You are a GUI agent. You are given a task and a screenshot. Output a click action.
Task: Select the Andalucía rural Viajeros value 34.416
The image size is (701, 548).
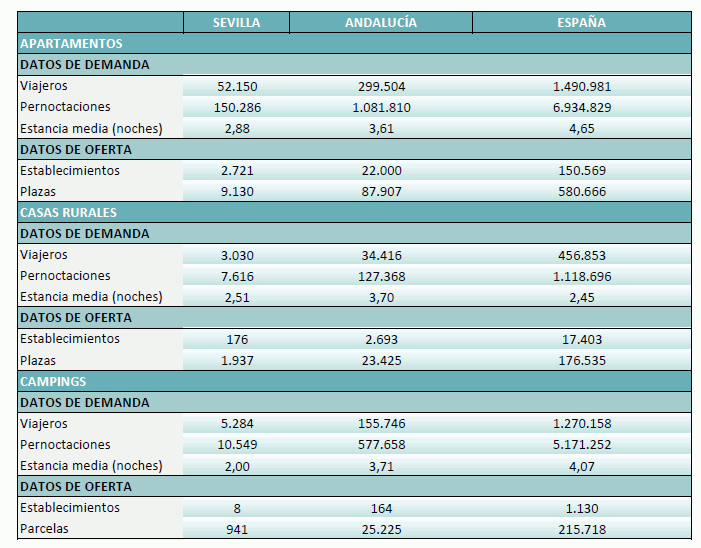coord(380,255)
